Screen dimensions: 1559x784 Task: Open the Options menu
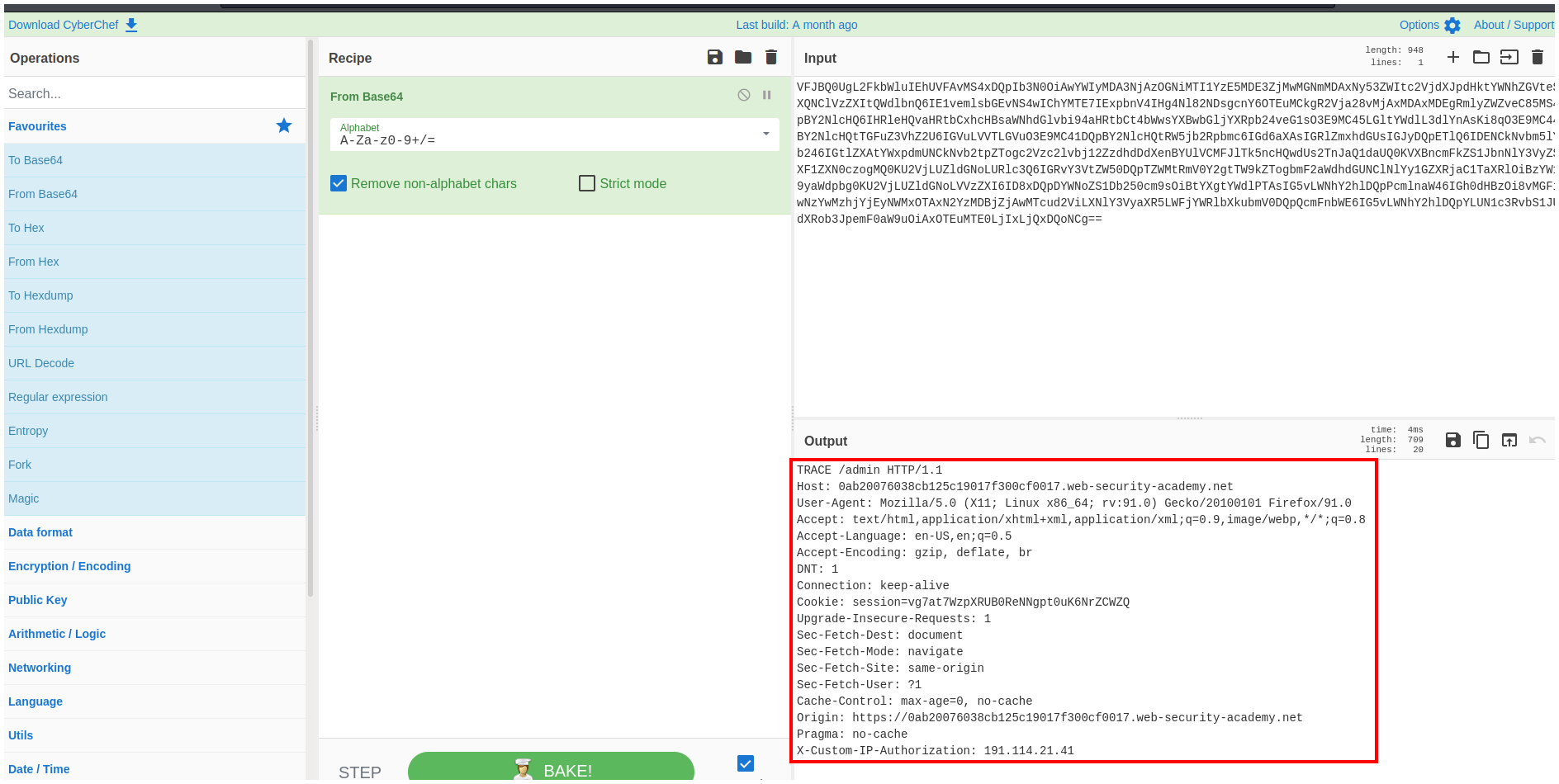click(1429, 25)
